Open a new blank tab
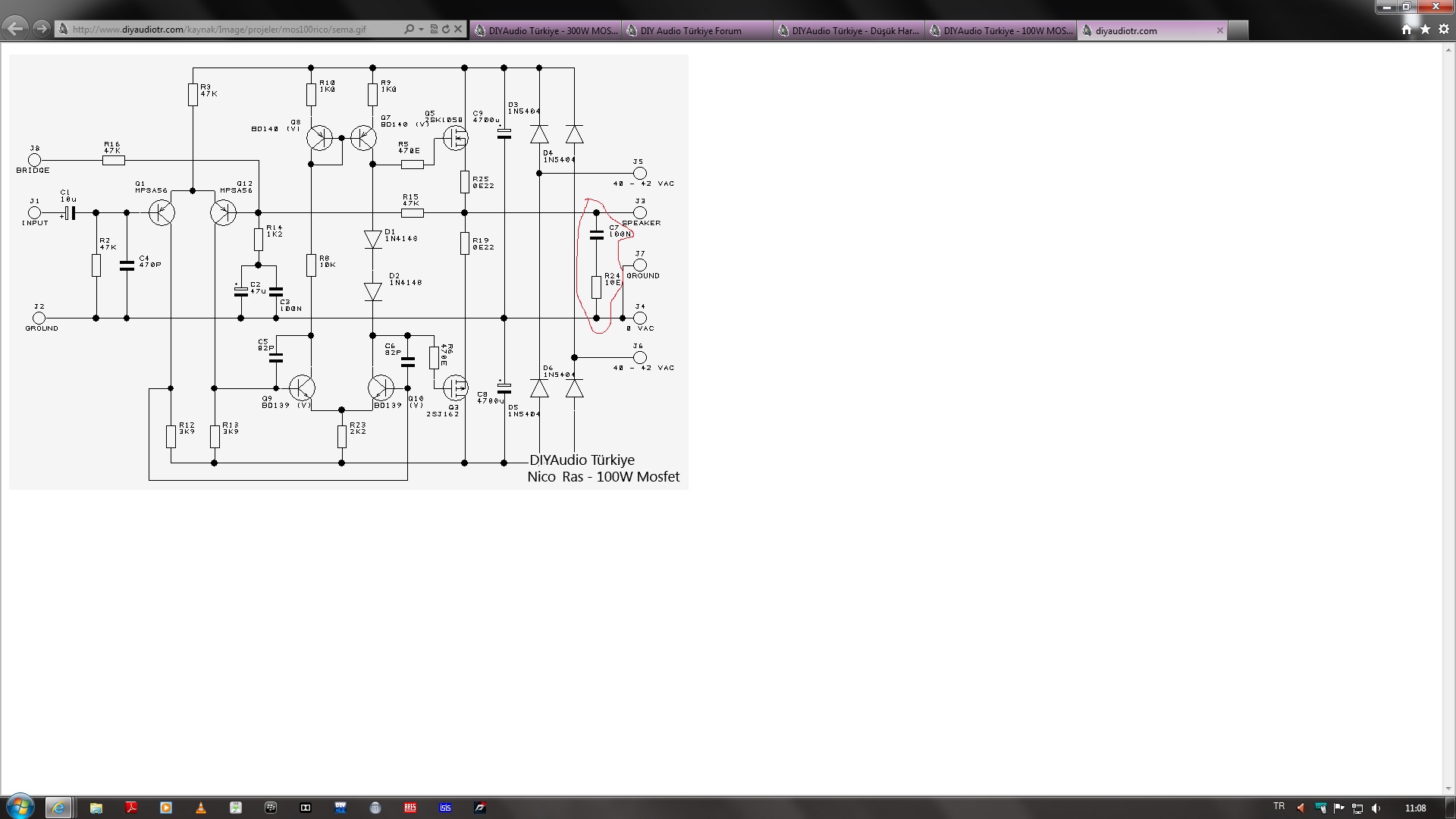This screenshot has height=819, width=1456. 1238,30
